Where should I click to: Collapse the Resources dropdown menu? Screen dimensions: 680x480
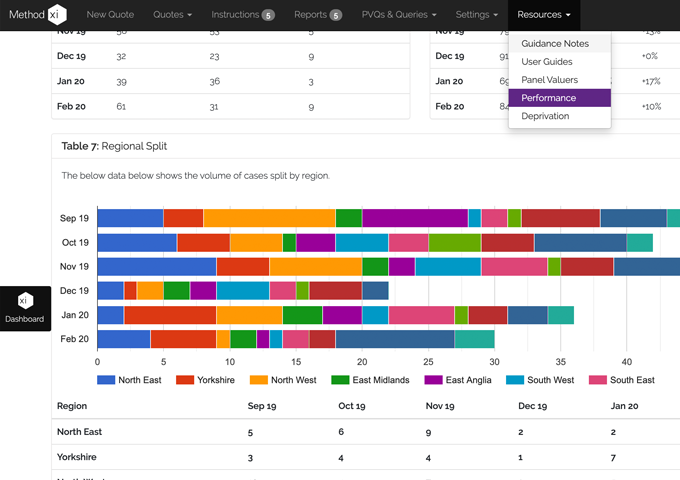pos(544,15)
